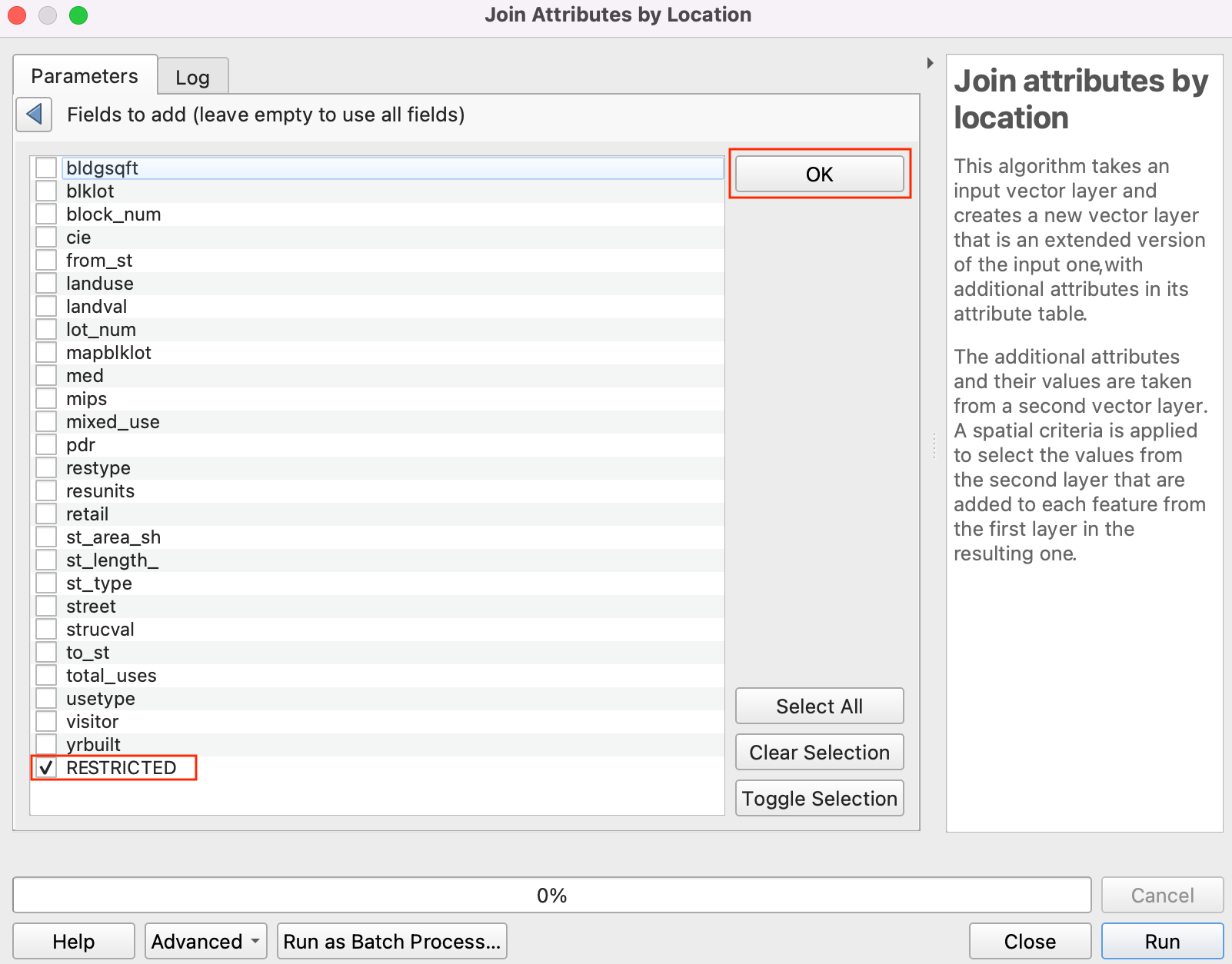Switch to the Log tab
This screenshot has width=1232, height=964.
click(x=192, y=77)
